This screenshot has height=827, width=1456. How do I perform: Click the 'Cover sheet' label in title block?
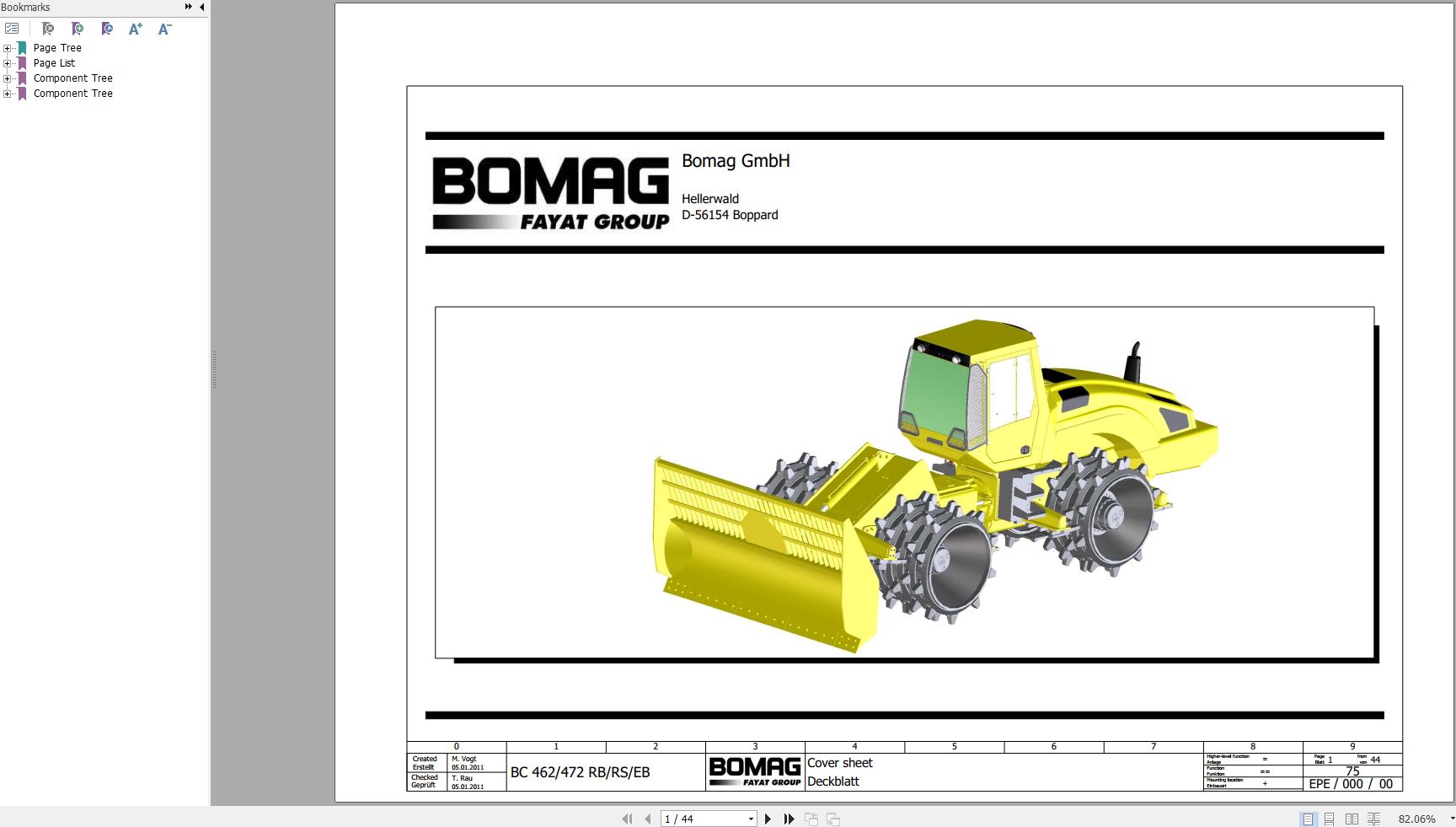(x=840, y=763)
